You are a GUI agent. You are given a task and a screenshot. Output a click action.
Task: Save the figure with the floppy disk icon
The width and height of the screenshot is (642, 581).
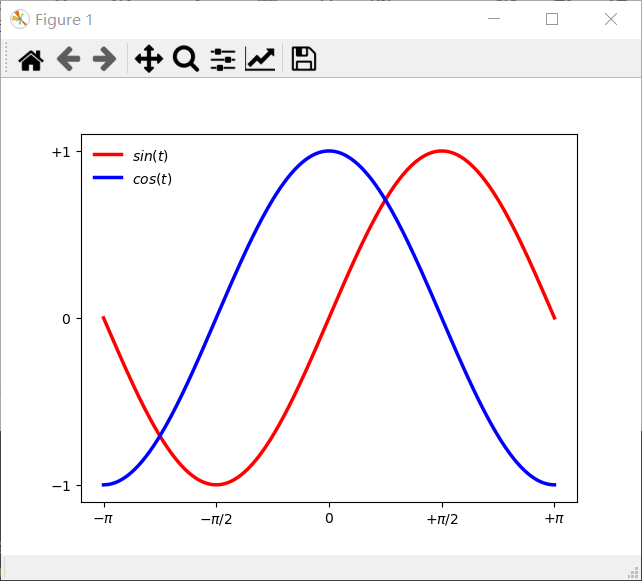point(303,59)
